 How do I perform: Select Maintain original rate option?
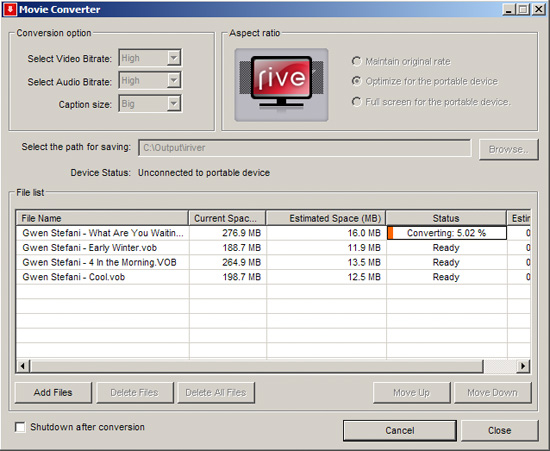click(357, 61)
